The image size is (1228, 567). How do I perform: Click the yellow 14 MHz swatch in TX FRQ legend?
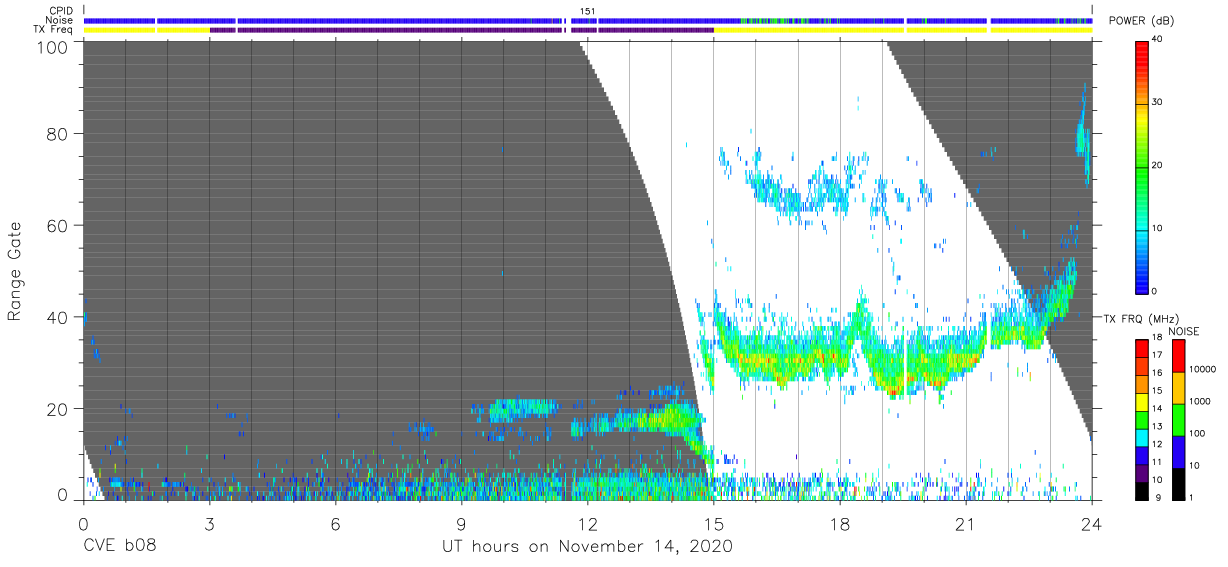pyautogui.click(x=1141, y=401)
